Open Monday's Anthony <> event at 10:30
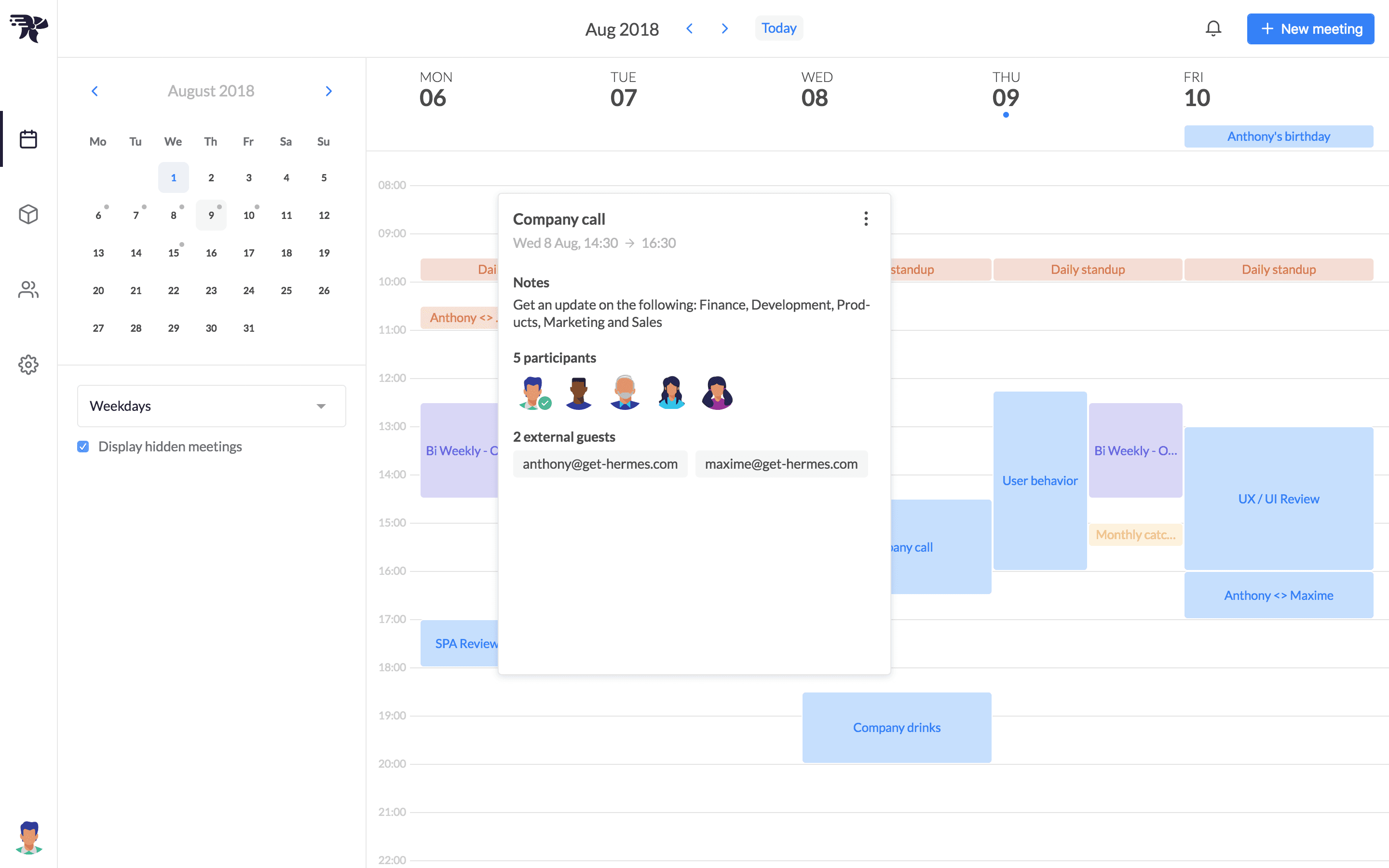1389x868 pixels. (x=459, y=317)
